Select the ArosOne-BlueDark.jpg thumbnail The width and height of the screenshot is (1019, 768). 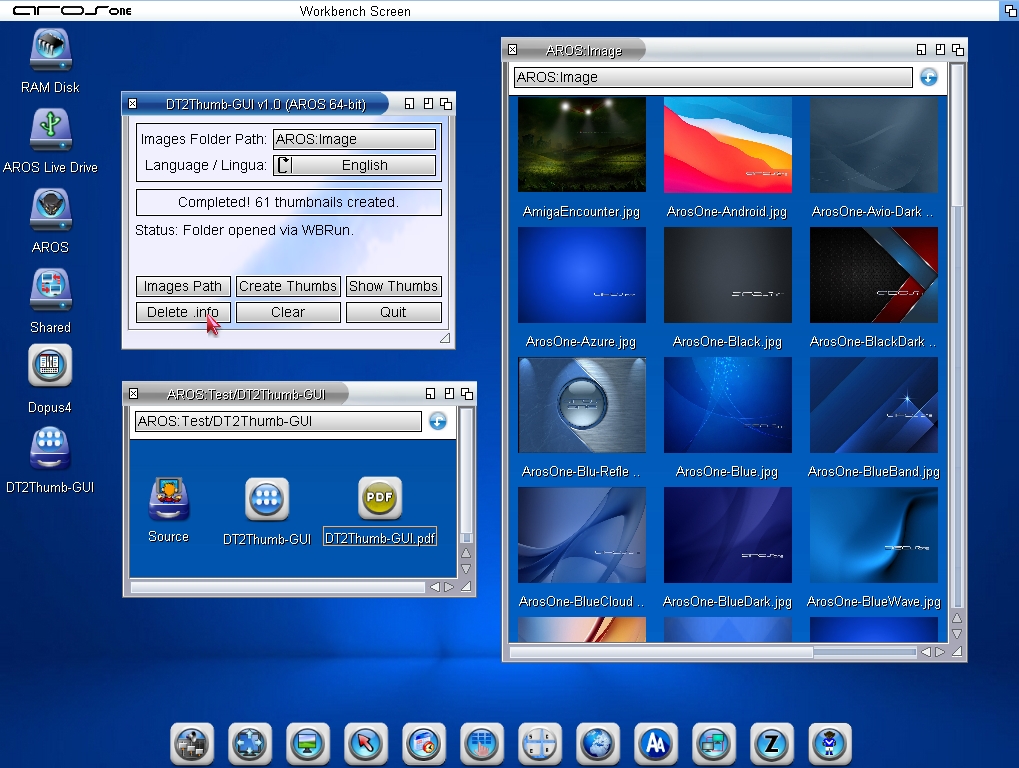[x=728, y=535]
